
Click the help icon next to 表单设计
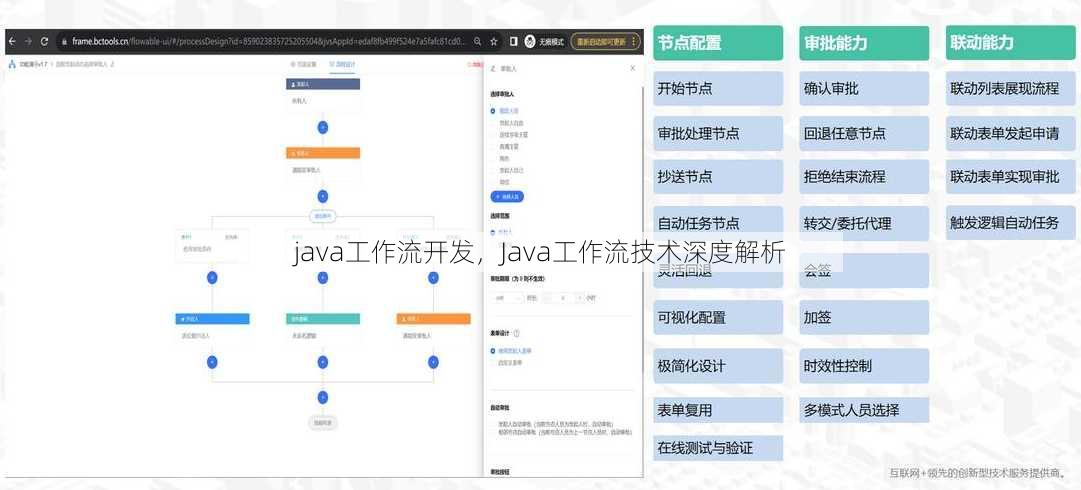tap(516, 333)
